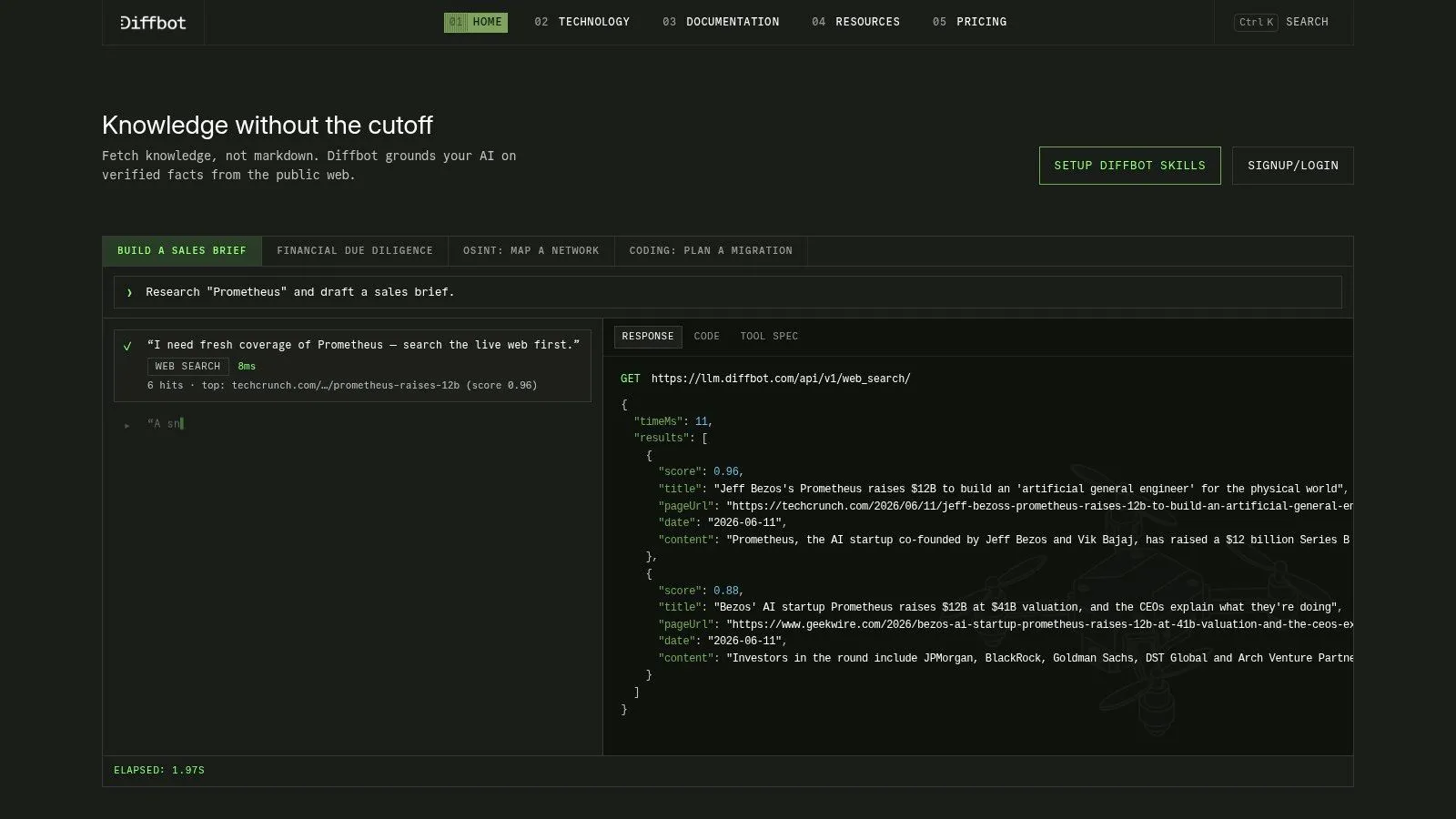View the Tool Spec tab
The image size is (1456, 819).
point(769,337)
